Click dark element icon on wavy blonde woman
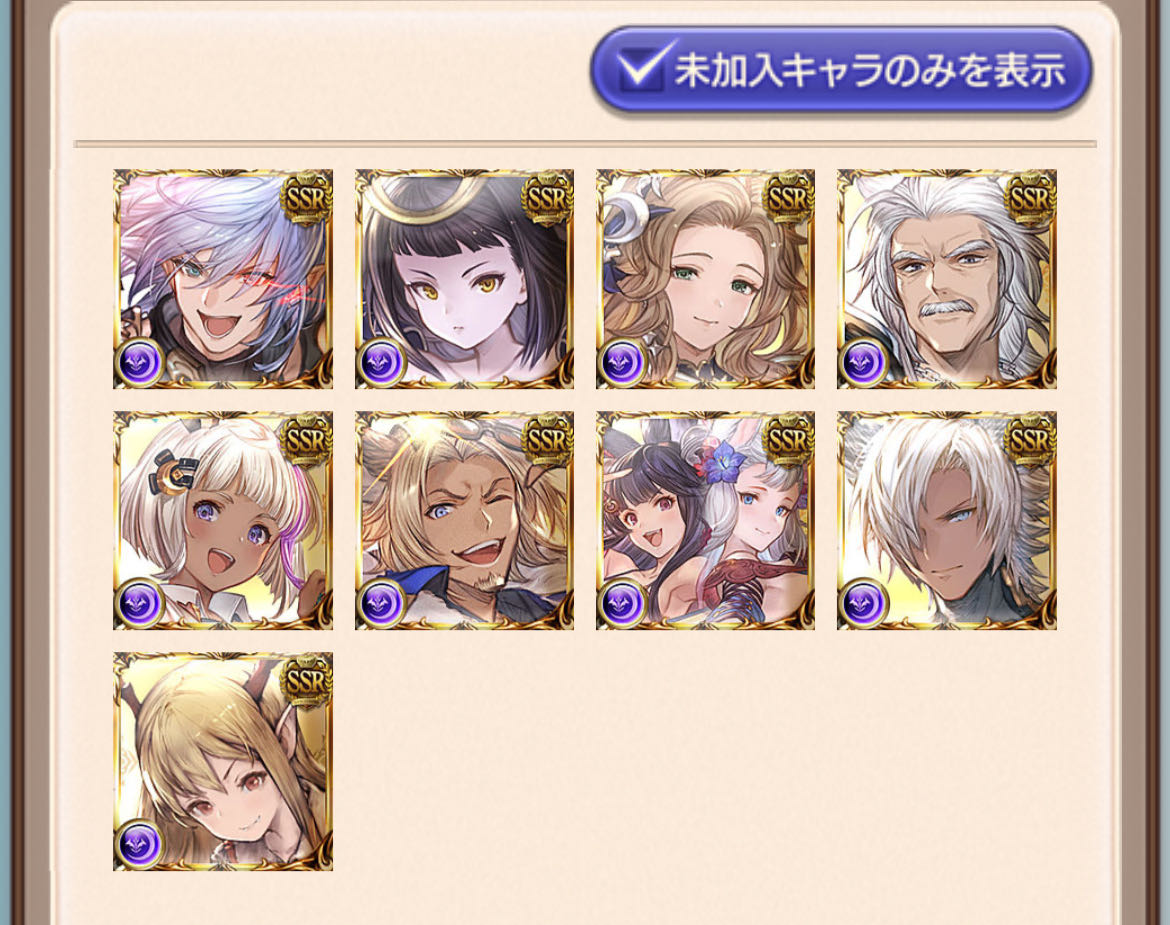The height and width of the screenshot is (925, 1170). coord(622,362)
